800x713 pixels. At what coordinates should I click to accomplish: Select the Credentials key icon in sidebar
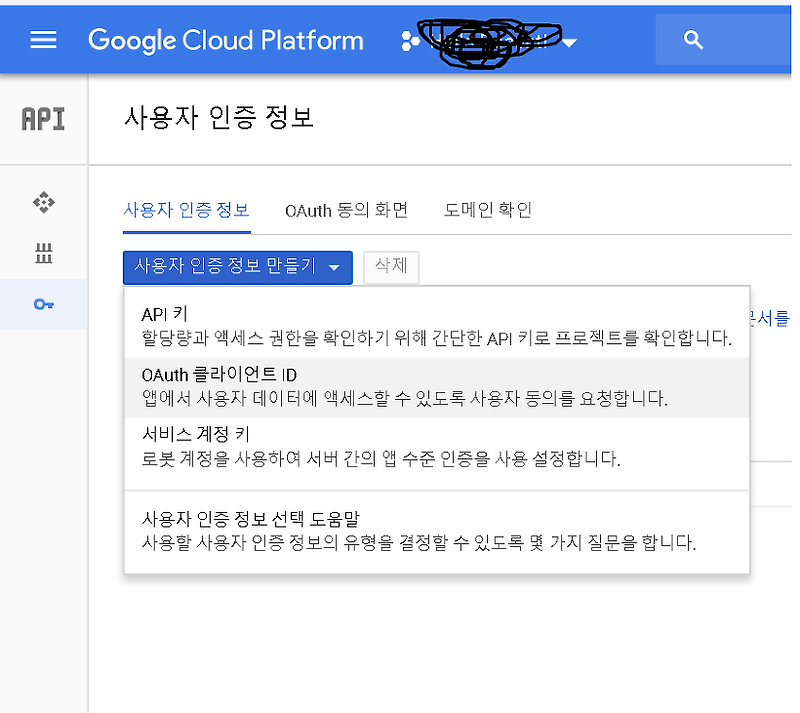pos(44,305)
